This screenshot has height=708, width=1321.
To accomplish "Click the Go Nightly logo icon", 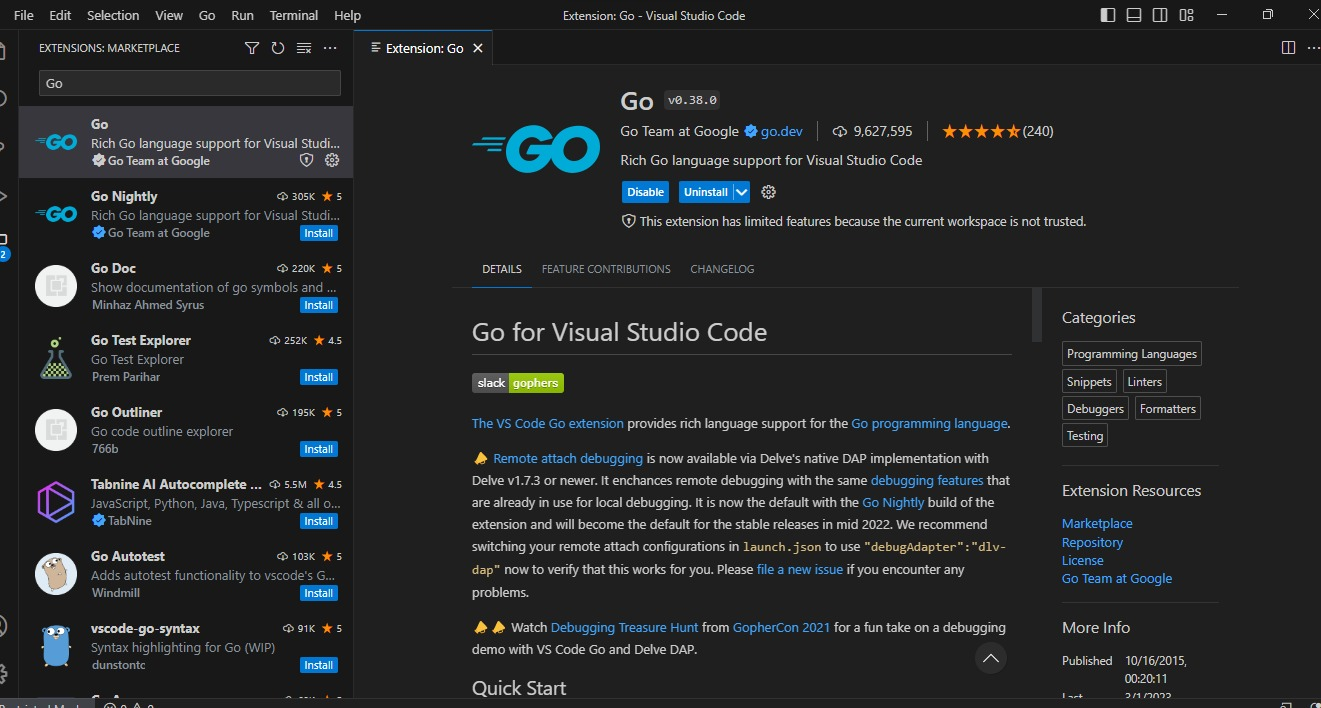I will (x=56, y=214).
